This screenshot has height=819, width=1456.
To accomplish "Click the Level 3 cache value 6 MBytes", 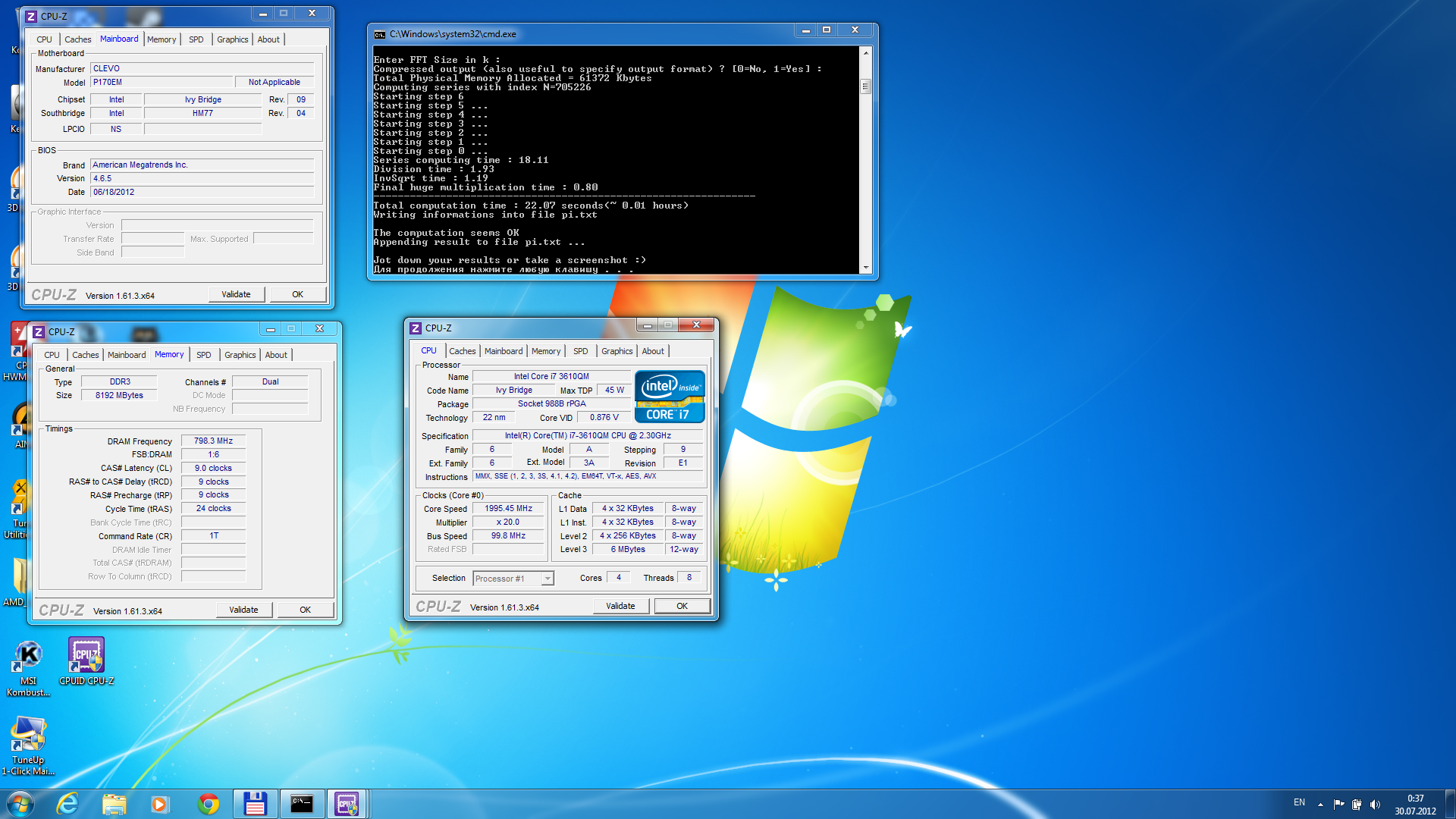I will (x=628, y=549).
